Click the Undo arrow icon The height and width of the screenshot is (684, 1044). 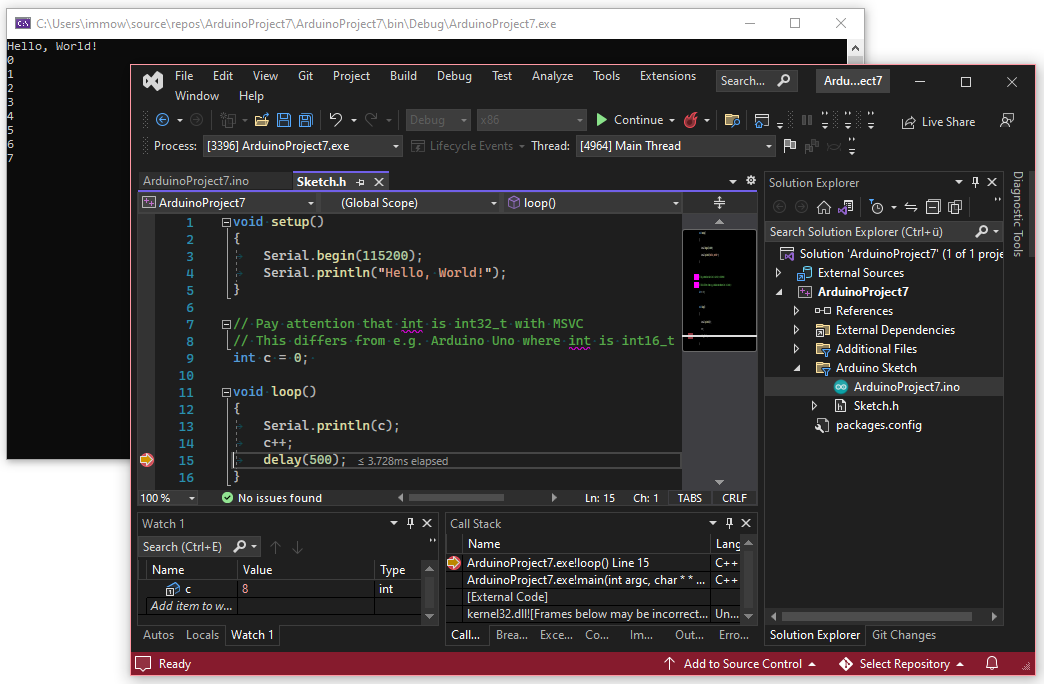pyautogui.click(x=336, y=120)
